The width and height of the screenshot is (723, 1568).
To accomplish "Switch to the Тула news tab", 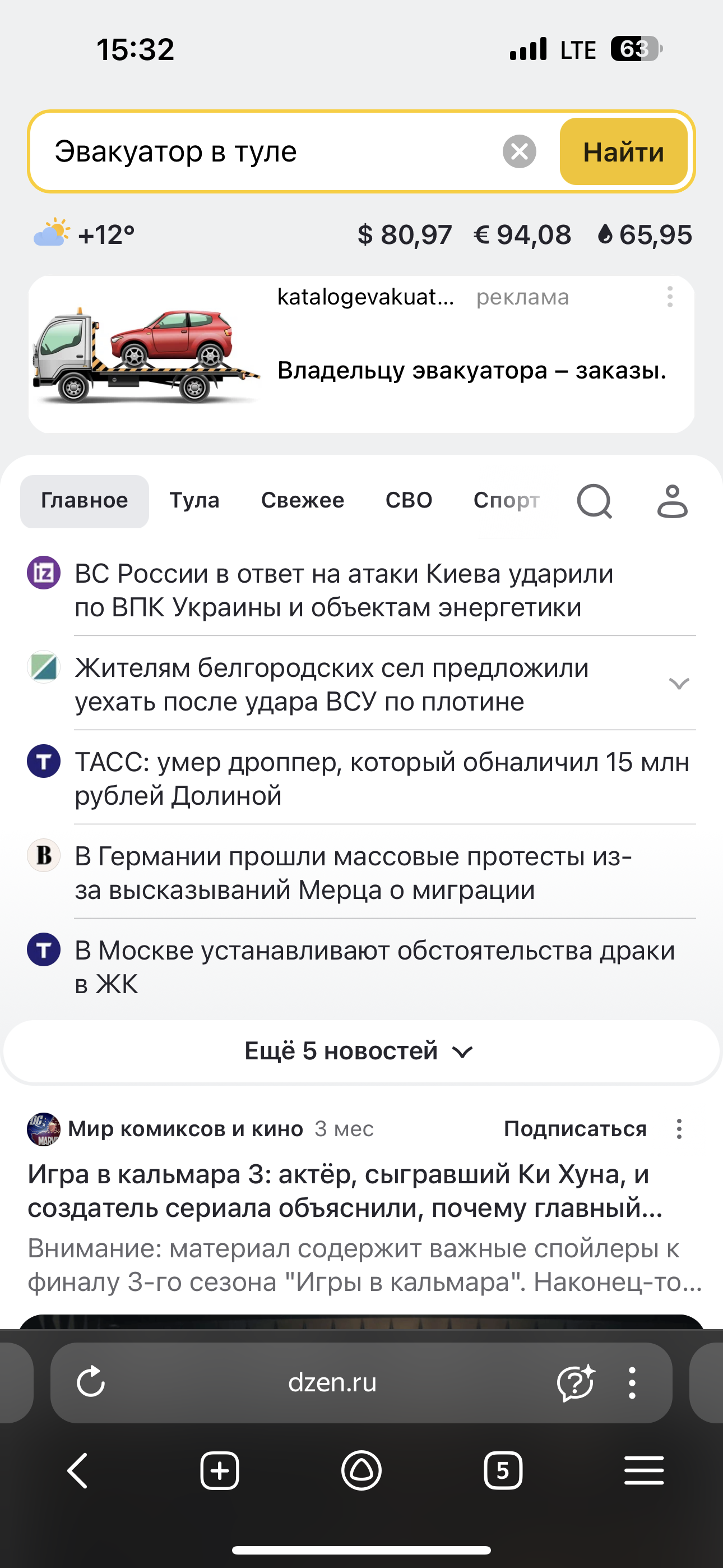I will 194,500.
